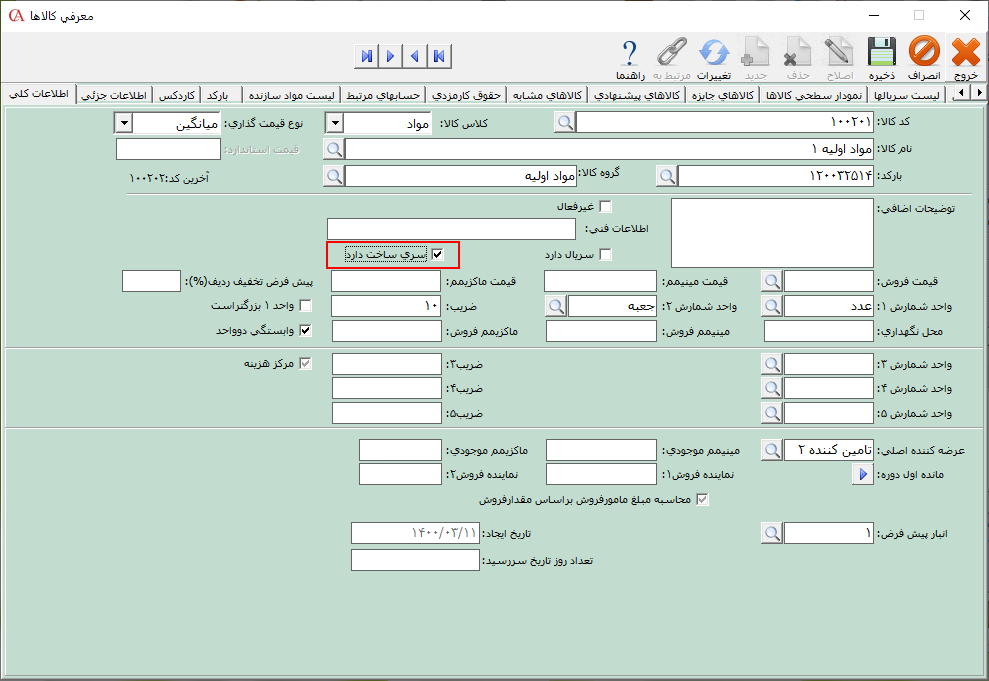Uncheck the سری ساخت دارد checkbox

point(436,255)
